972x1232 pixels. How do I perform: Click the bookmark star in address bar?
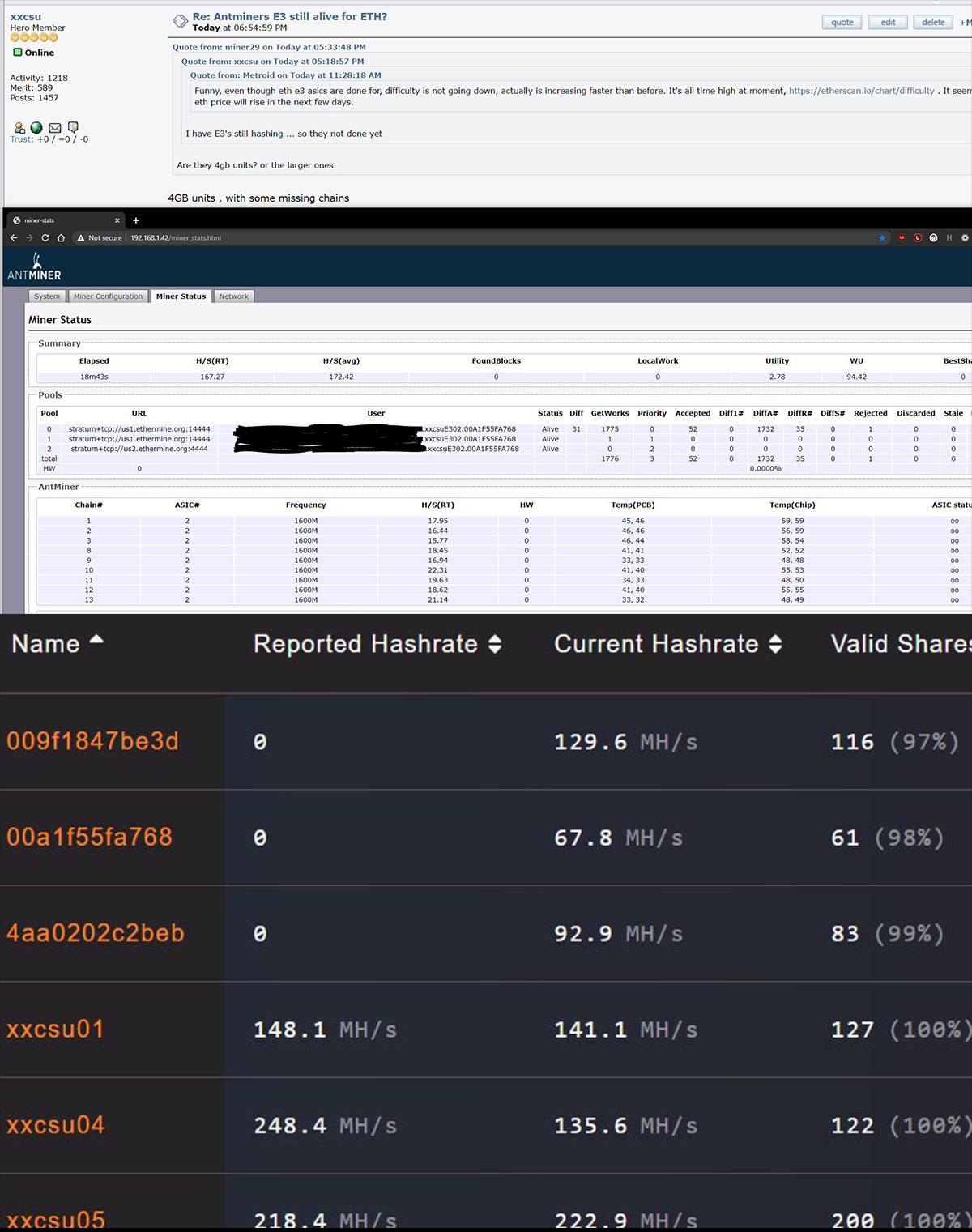(882, 238)
